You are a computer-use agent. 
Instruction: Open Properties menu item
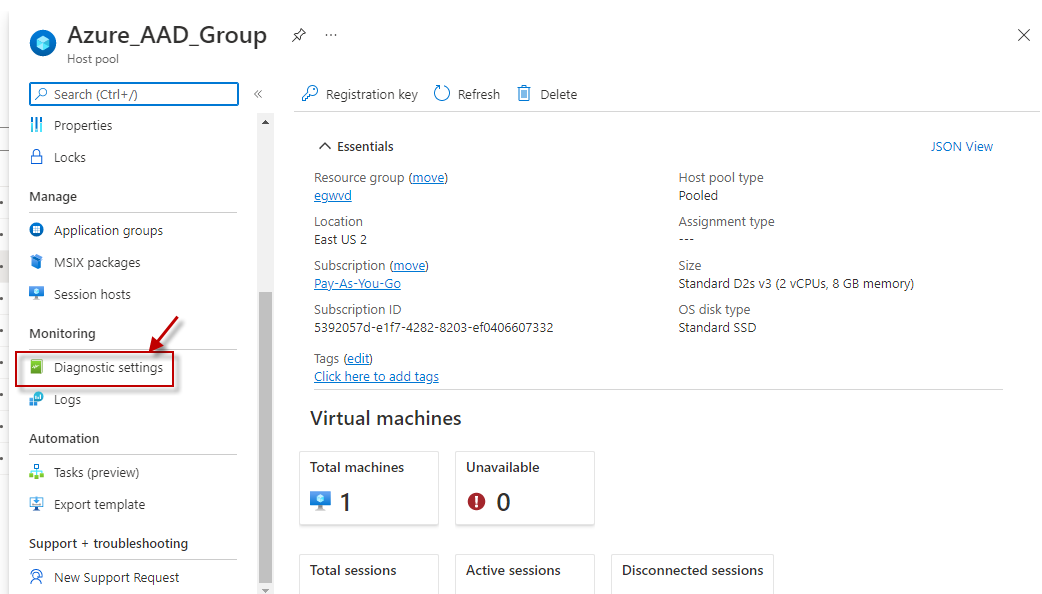[x=83, y=126]
